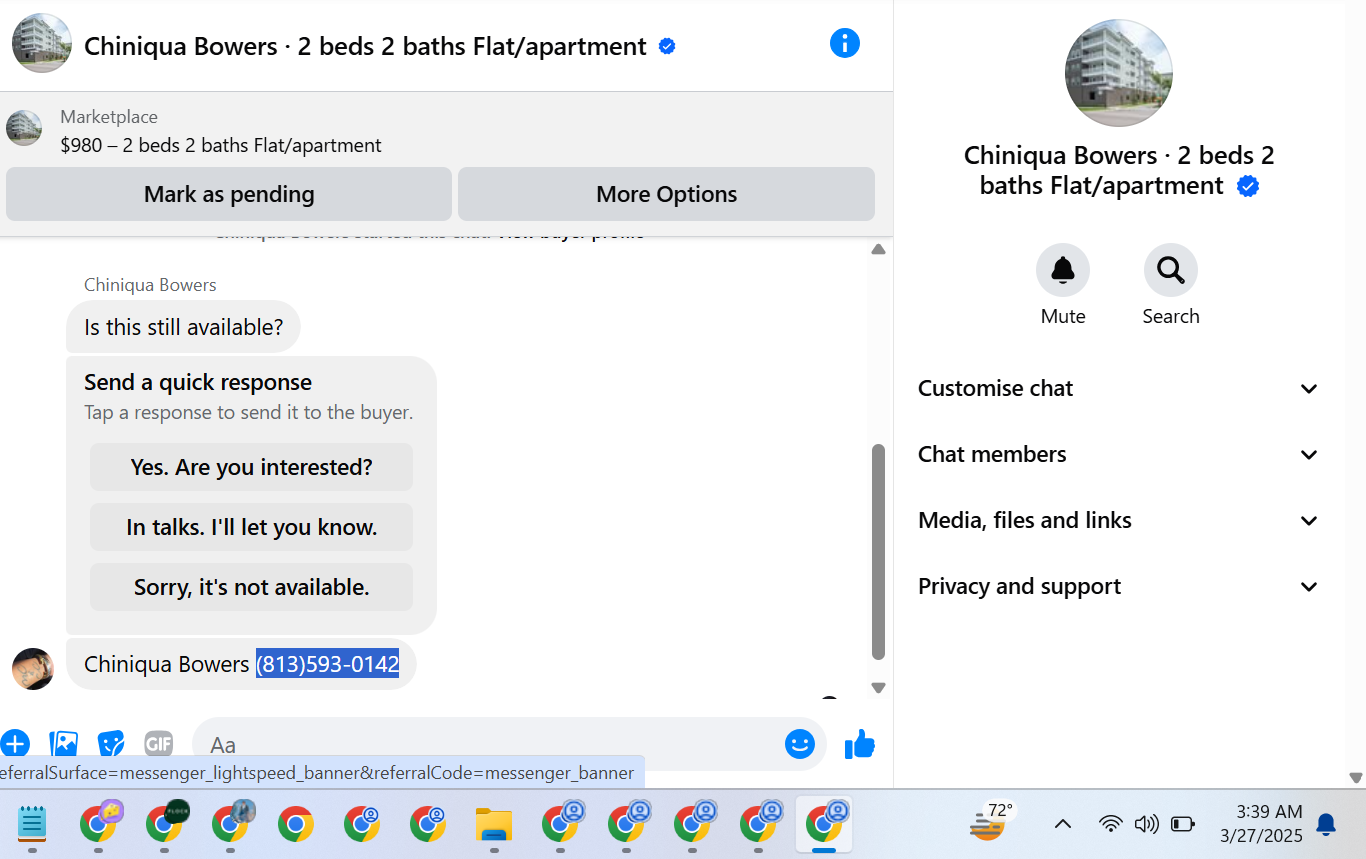This screenshot has width=1366, height=859.
Task: Check the battery status icon
Action: (1183, 824)
